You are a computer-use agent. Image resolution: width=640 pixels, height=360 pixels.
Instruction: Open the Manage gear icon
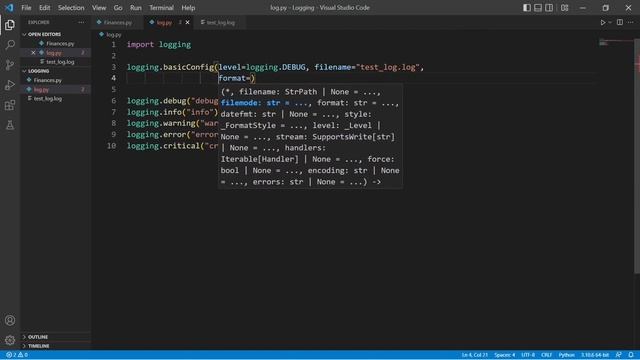tap(10, 340)
